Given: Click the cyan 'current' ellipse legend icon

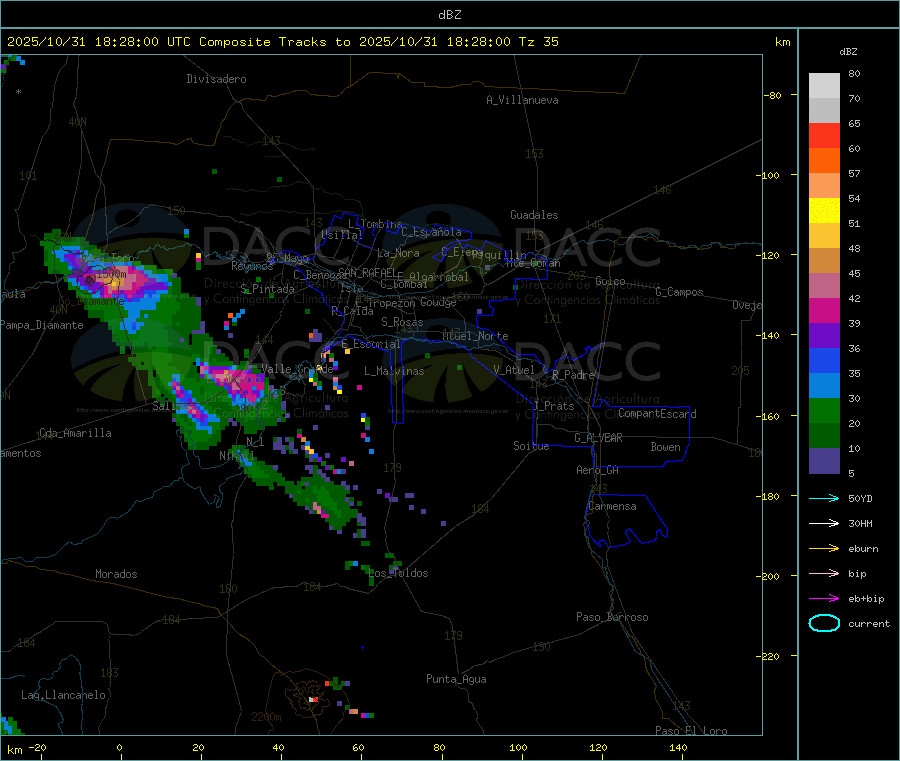Looking at the screenshot, I should [824, 623].
